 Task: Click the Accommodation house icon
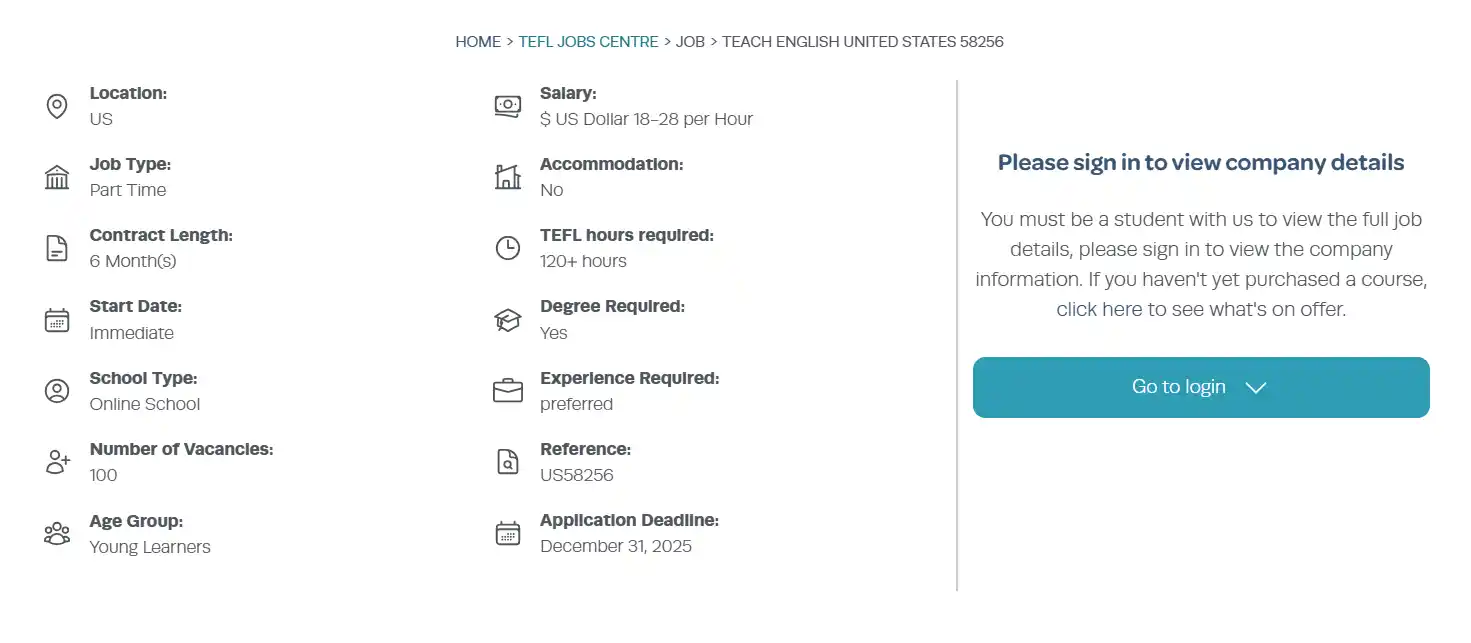click(508, 178)
